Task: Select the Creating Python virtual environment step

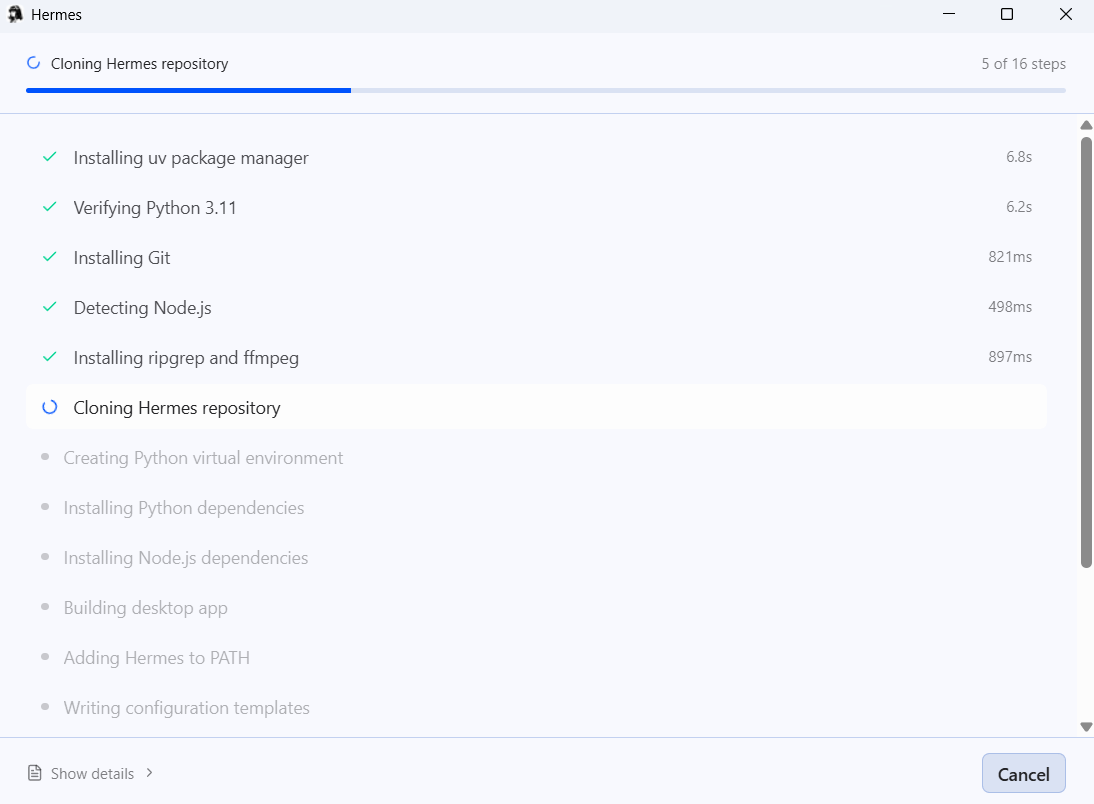Action: coord(537,458)
